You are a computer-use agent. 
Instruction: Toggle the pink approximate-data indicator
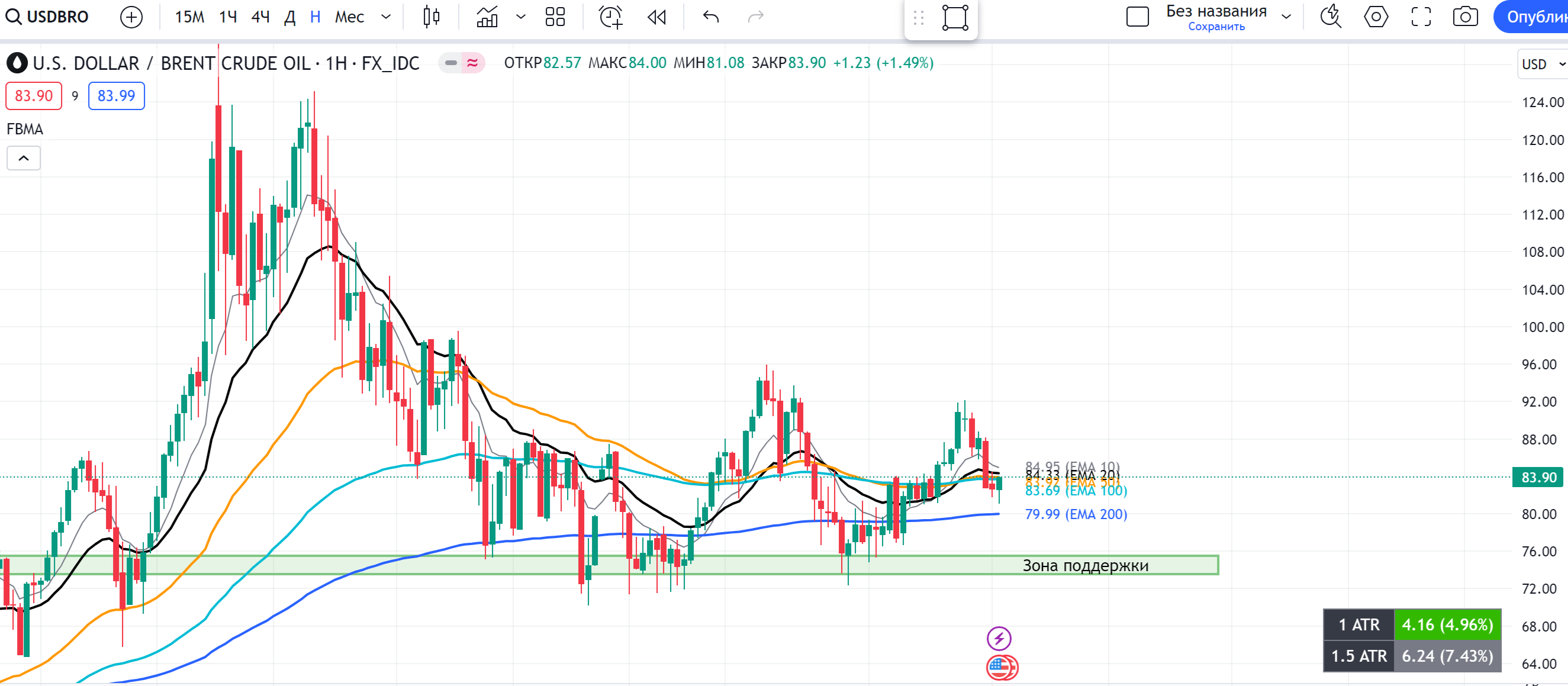(473, 63)
